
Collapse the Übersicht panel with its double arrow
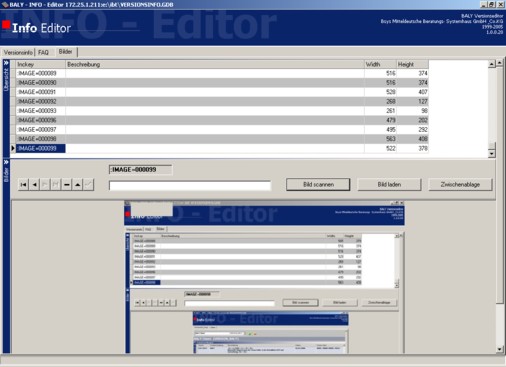[x=6, y=63]
